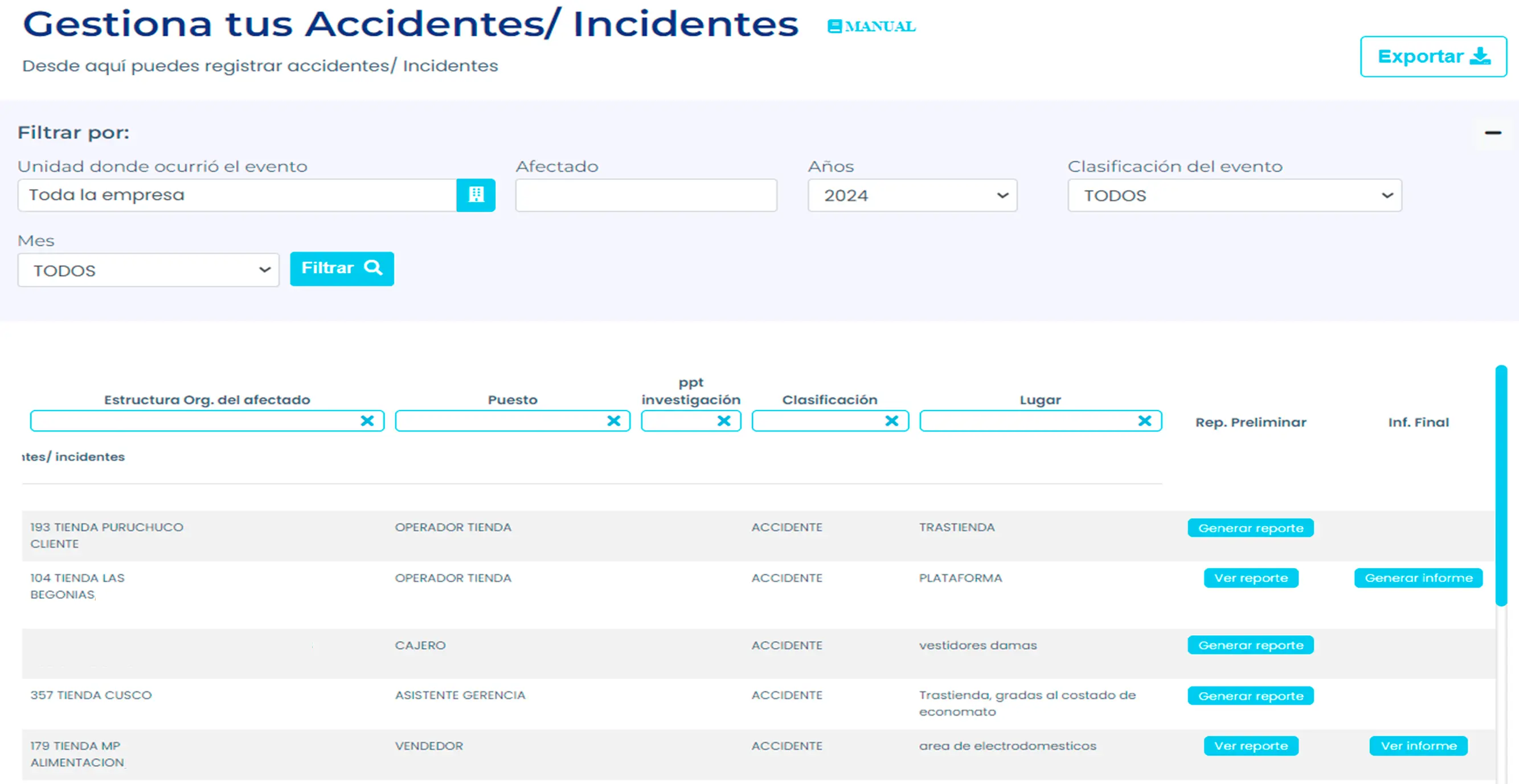This screenshot has height=784, width=1519.
Task: Click the VENDEDOR cell
Action: click(x=429, y=746)
